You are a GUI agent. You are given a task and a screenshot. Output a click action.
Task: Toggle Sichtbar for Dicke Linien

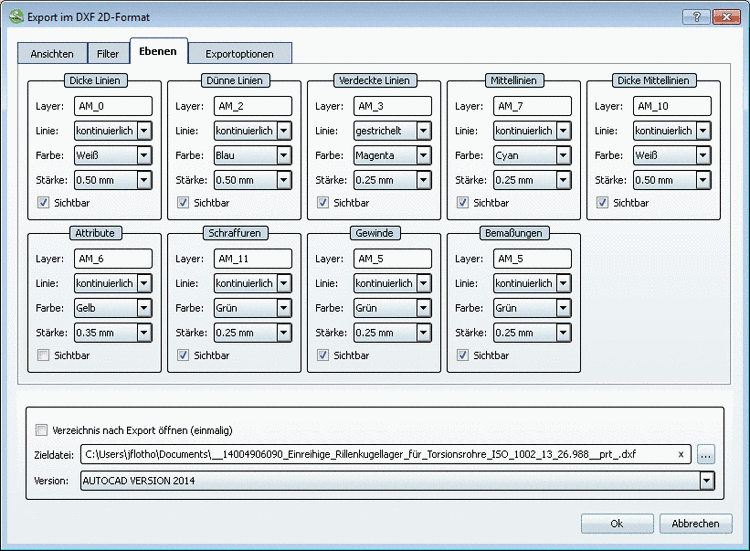pyautogui.click(x=43, y=202)
